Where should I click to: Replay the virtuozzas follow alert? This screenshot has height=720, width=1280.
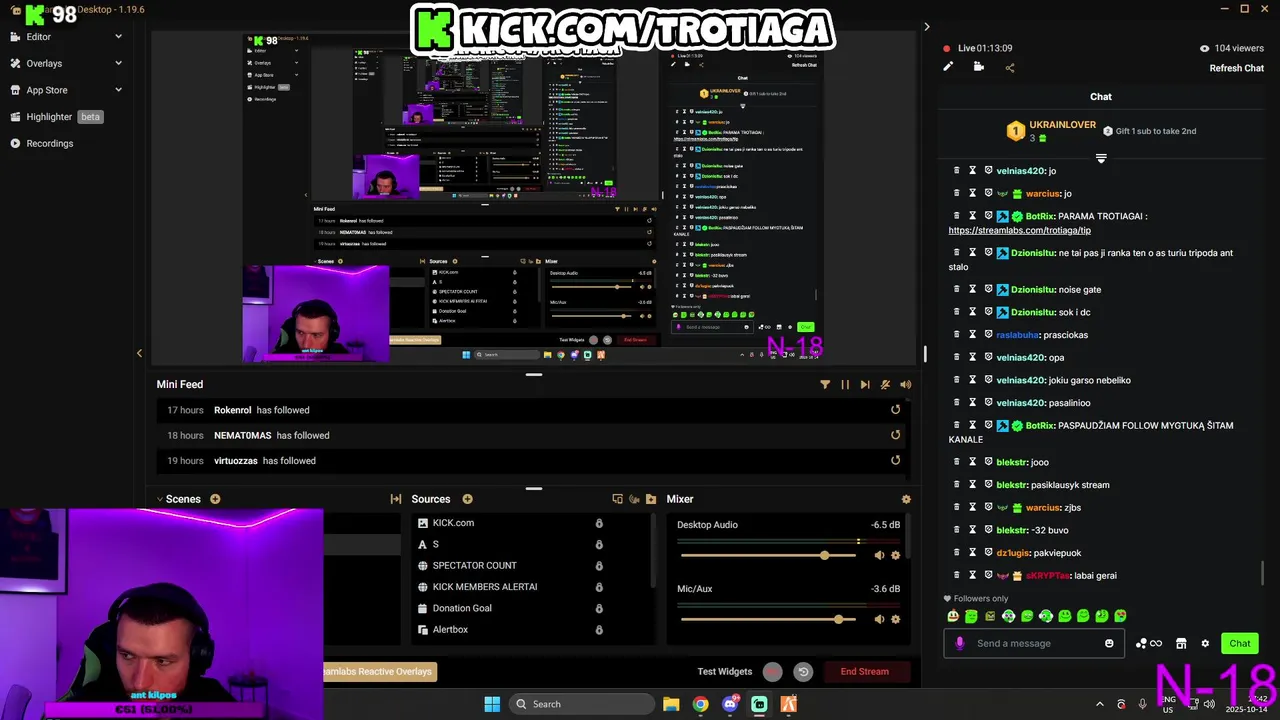click(895, 461)
